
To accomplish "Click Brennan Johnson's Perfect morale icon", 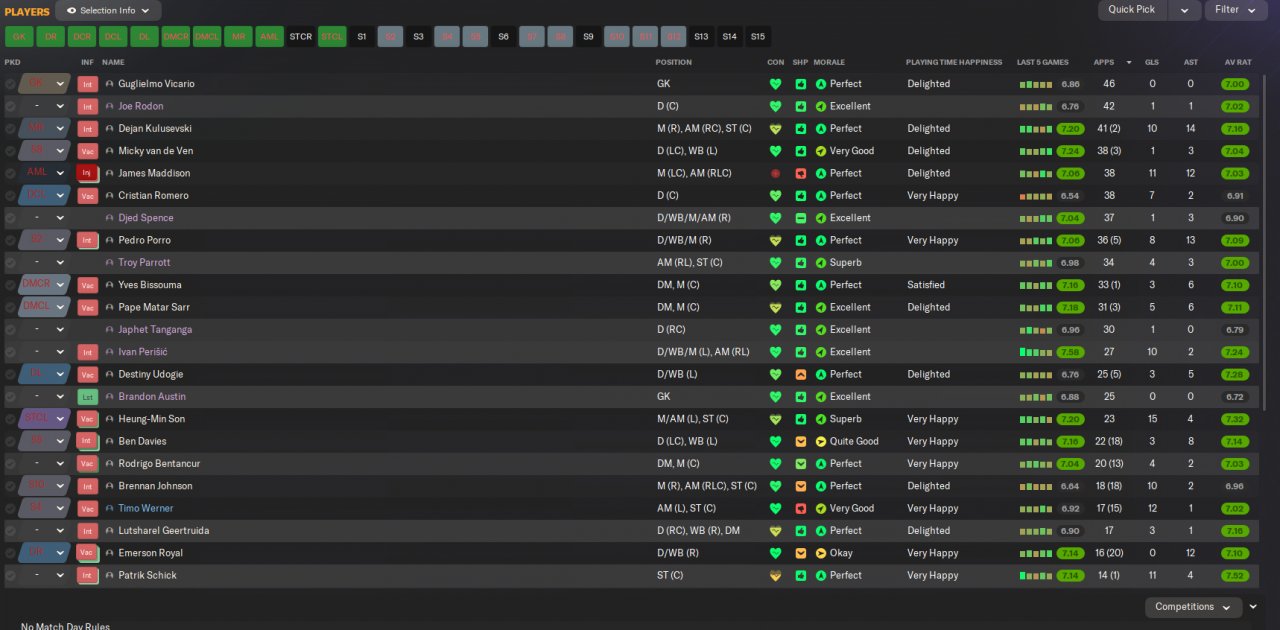I will 821,486.
